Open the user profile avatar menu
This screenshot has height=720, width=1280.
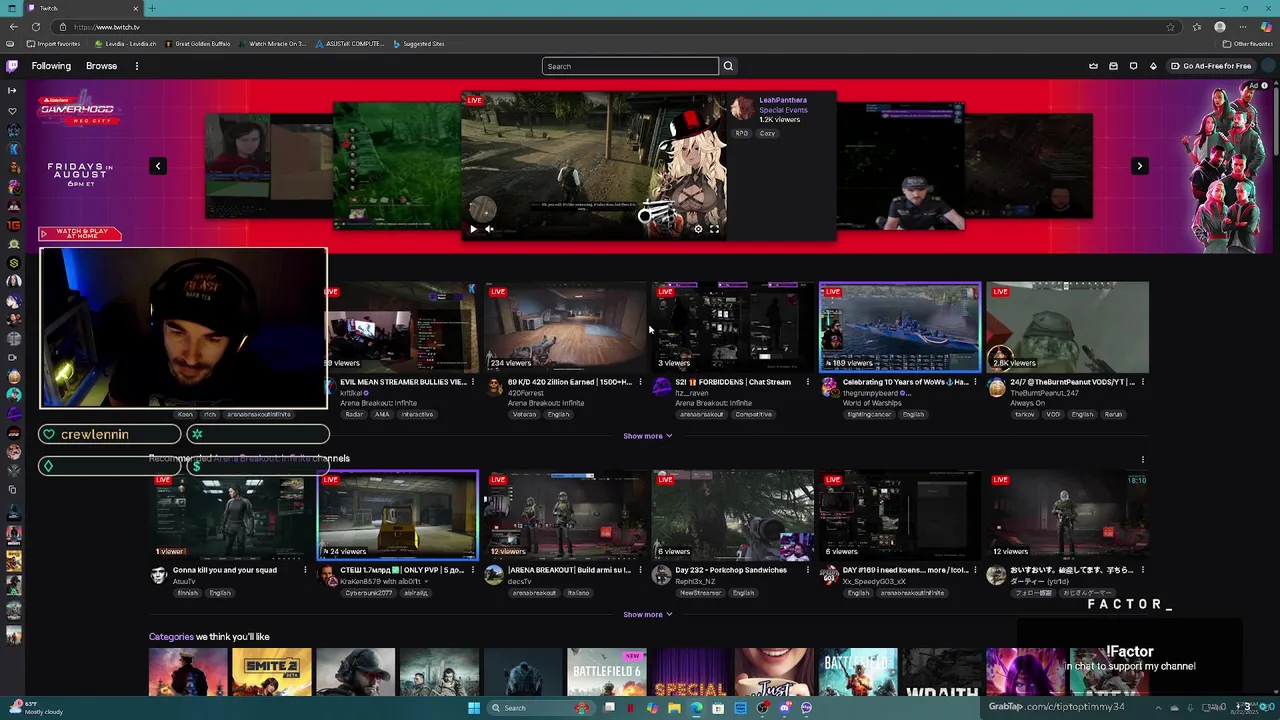1268,66
